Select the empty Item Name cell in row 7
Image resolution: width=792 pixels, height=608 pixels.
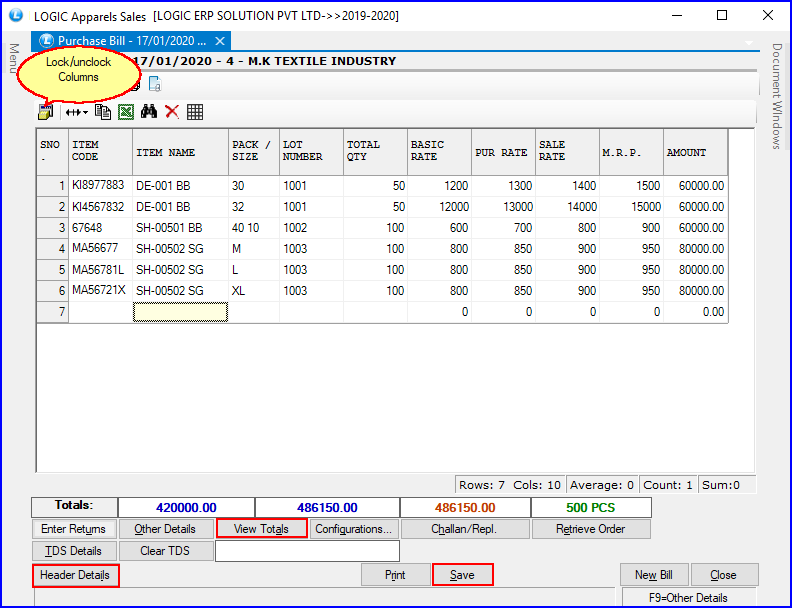tap(180, 312)
